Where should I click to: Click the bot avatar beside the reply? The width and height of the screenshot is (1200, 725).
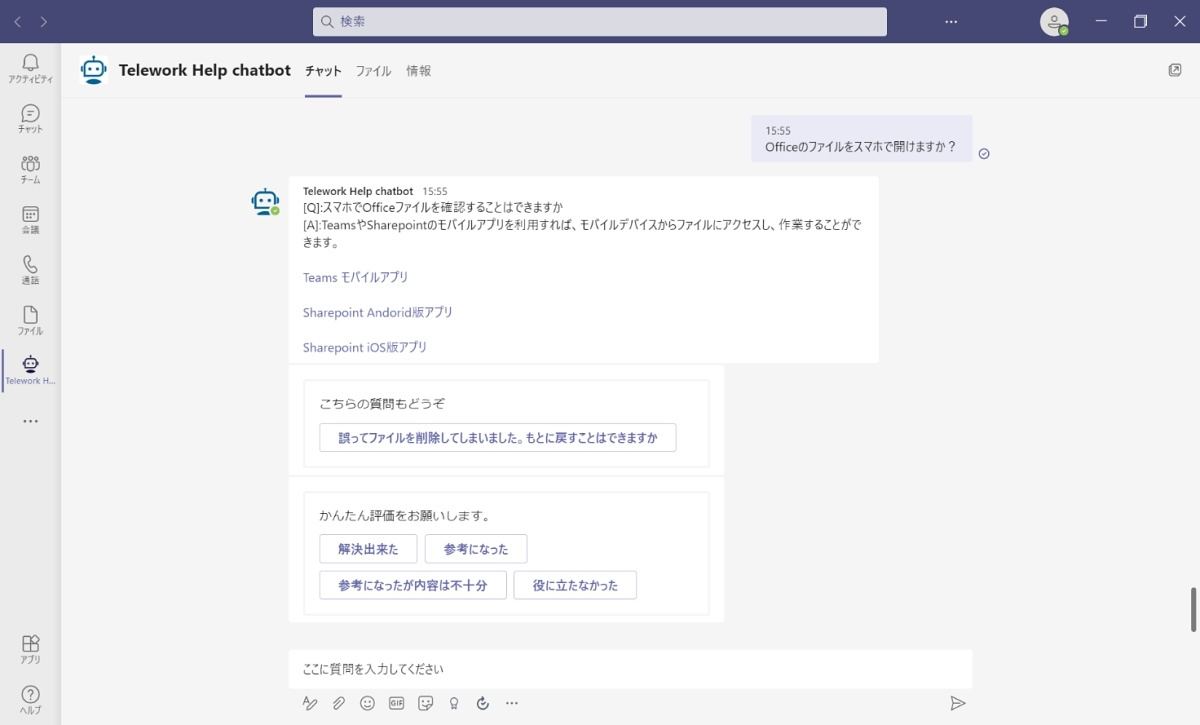click(x=265, y=202)
